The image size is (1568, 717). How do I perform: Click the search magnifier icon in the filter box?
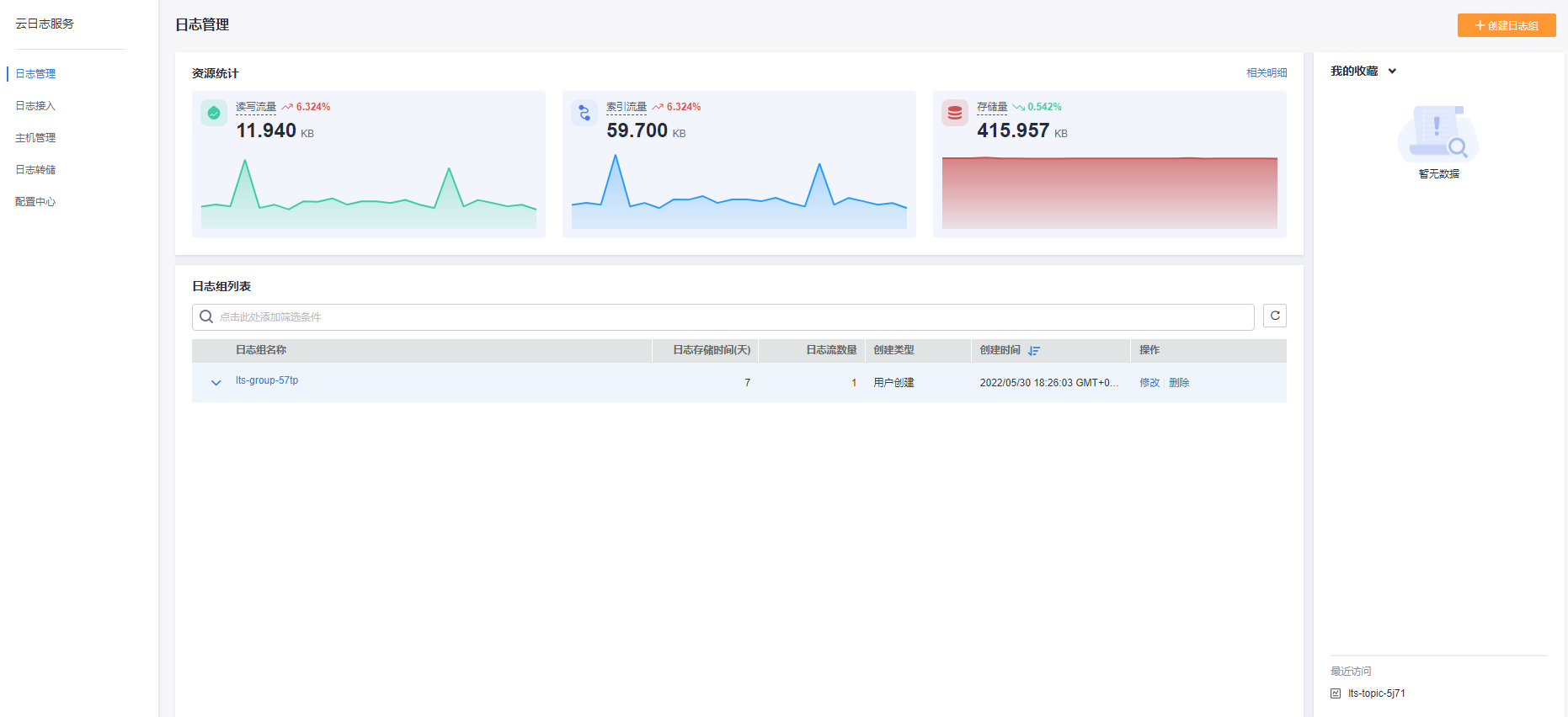pyautogui.click(x=206, y=316)
